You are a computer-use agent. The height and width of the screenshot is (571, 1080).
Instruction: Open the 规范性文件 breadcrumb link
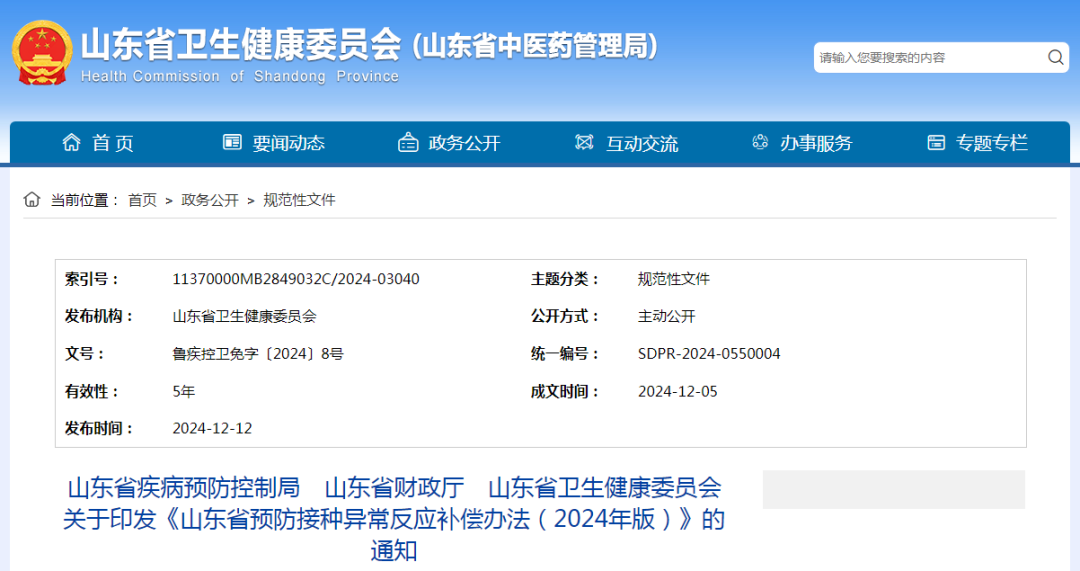pyautogui.click(x=299, y=200)
